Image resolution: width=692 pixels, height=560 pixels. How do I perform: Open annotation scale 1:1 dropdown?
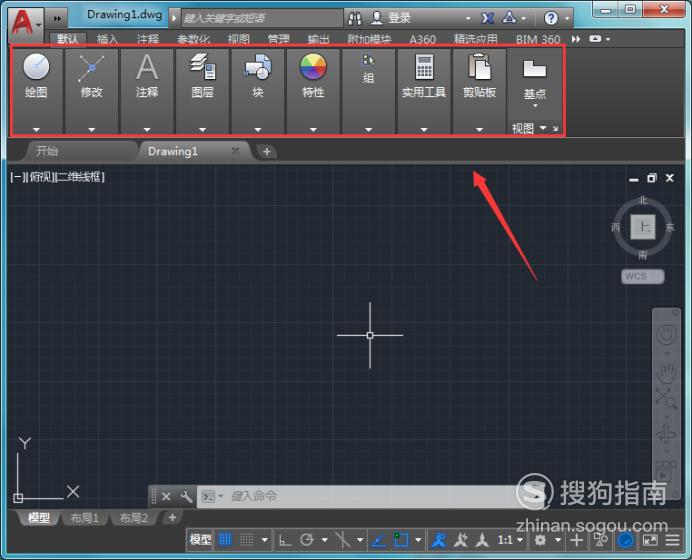click(x=510, y=540)
